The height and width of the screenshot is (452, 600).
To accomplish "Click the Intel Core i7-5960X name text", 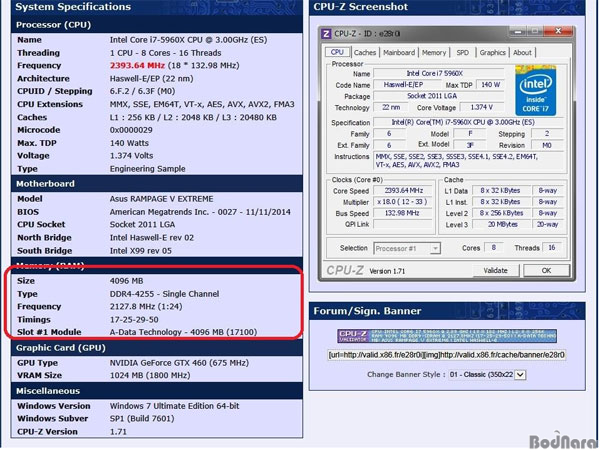I will pyautogui.click(x=188, y=40).
